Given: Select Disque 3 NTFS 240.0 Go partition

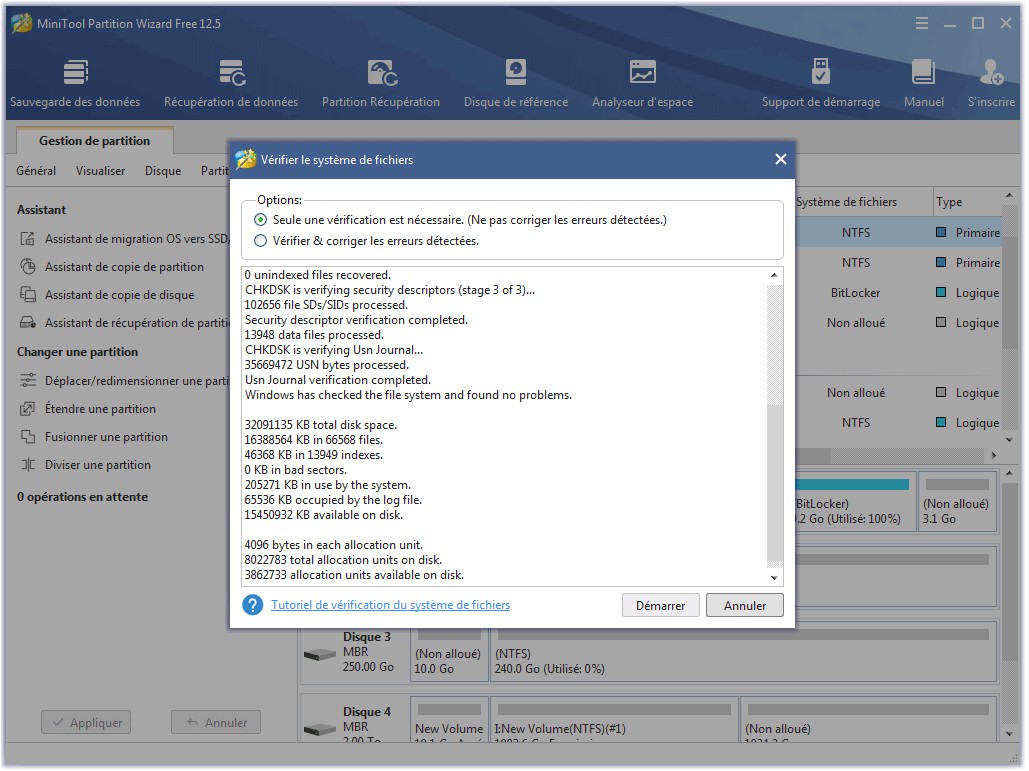Looking at the screenshot, I should click(x=744, y=654).
